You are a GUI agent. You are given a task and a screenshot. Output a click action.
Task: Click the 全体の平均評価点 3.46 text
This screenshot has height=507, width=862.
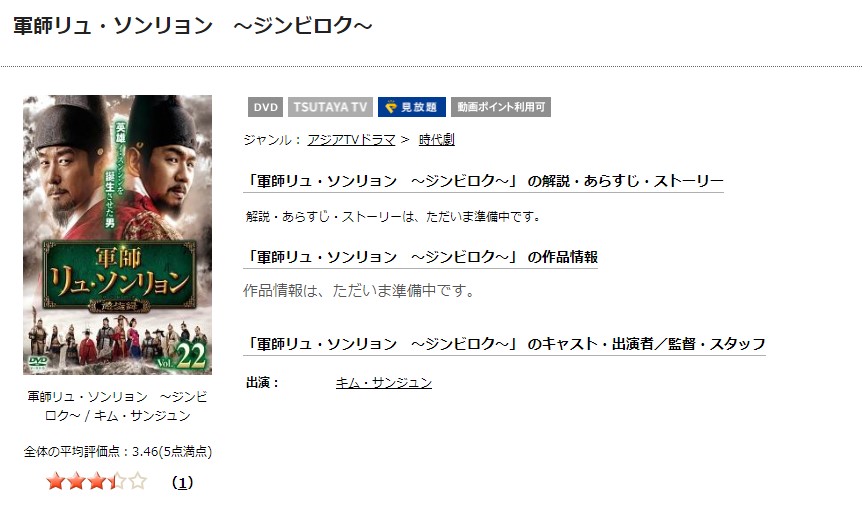(118, 451)
